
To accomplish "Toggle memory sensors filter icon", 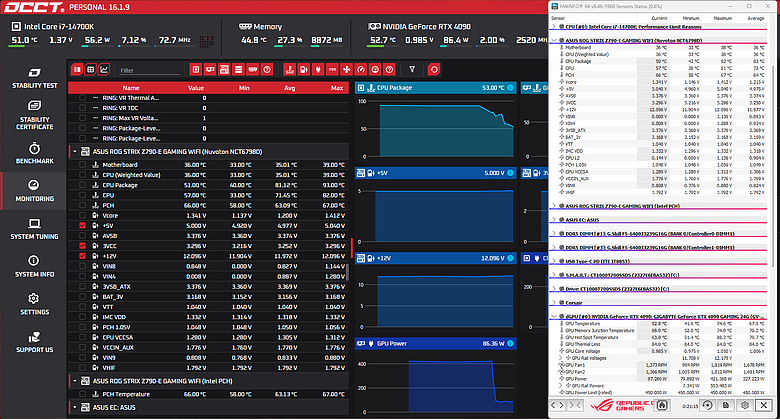I will (253, 70).
